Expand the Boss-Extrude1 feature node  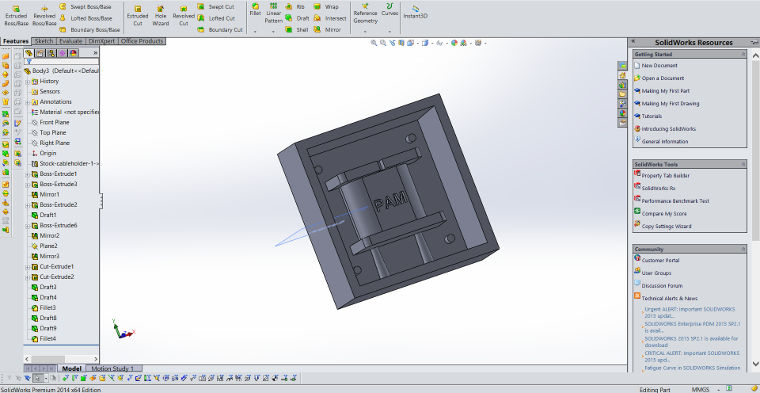28,174
